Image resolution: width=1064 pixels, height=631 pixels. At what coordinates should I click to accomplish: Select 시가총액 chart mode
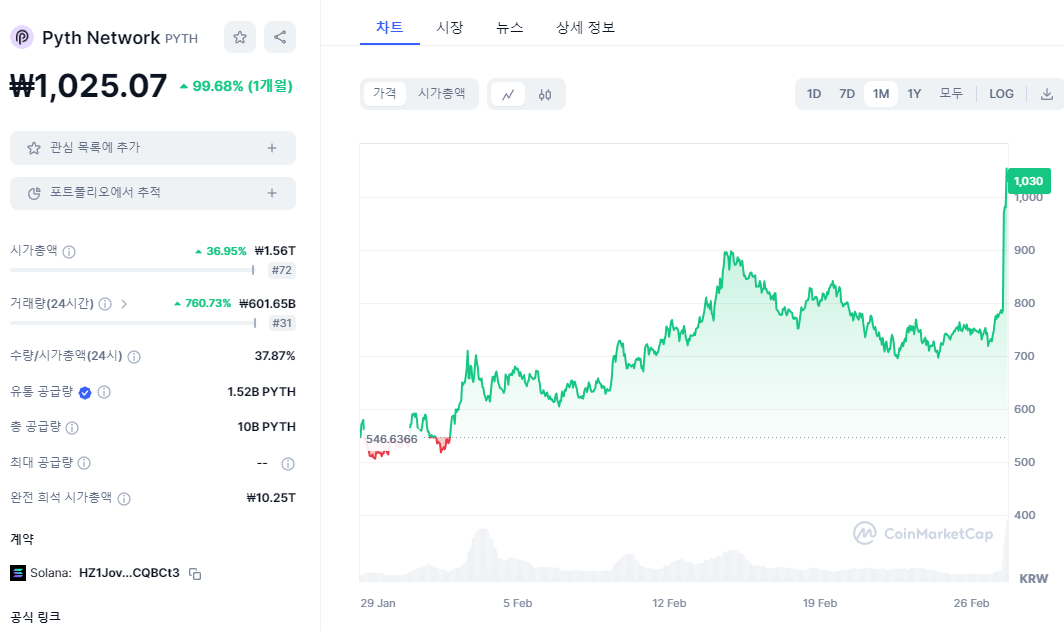(x=442, y=94)
